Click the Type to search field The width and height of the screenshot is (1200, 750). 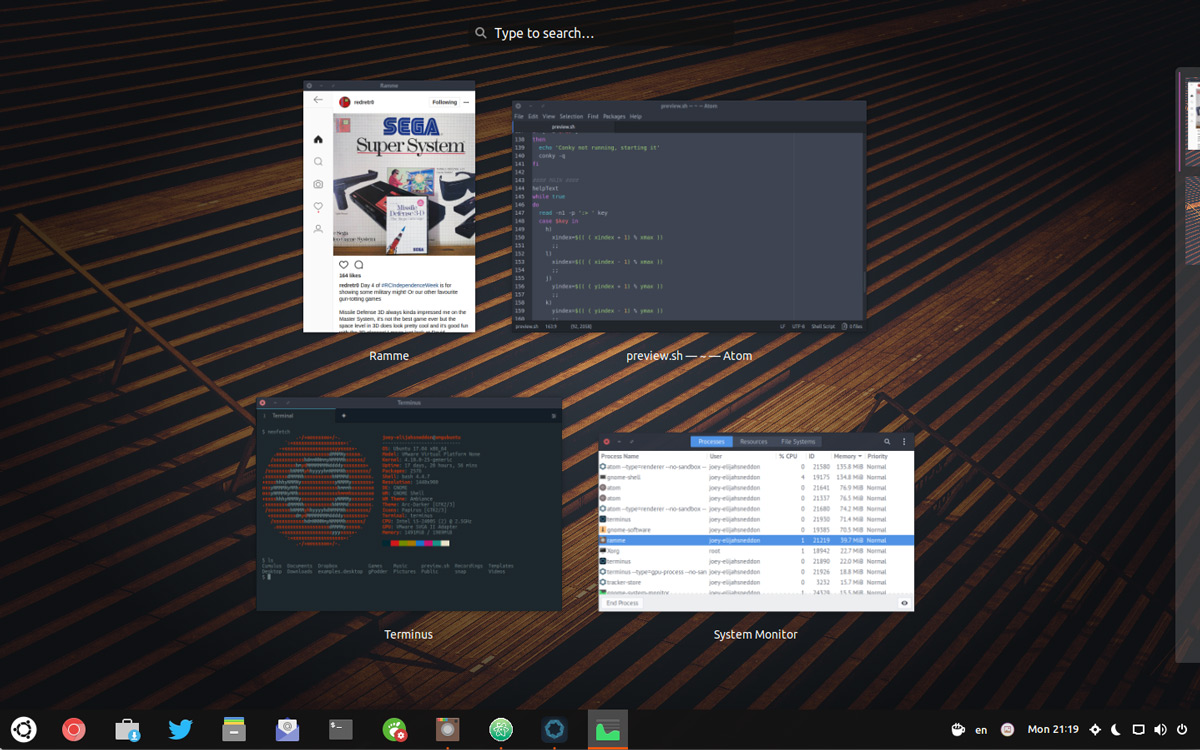pyautogui.click(x=544, y=33)
